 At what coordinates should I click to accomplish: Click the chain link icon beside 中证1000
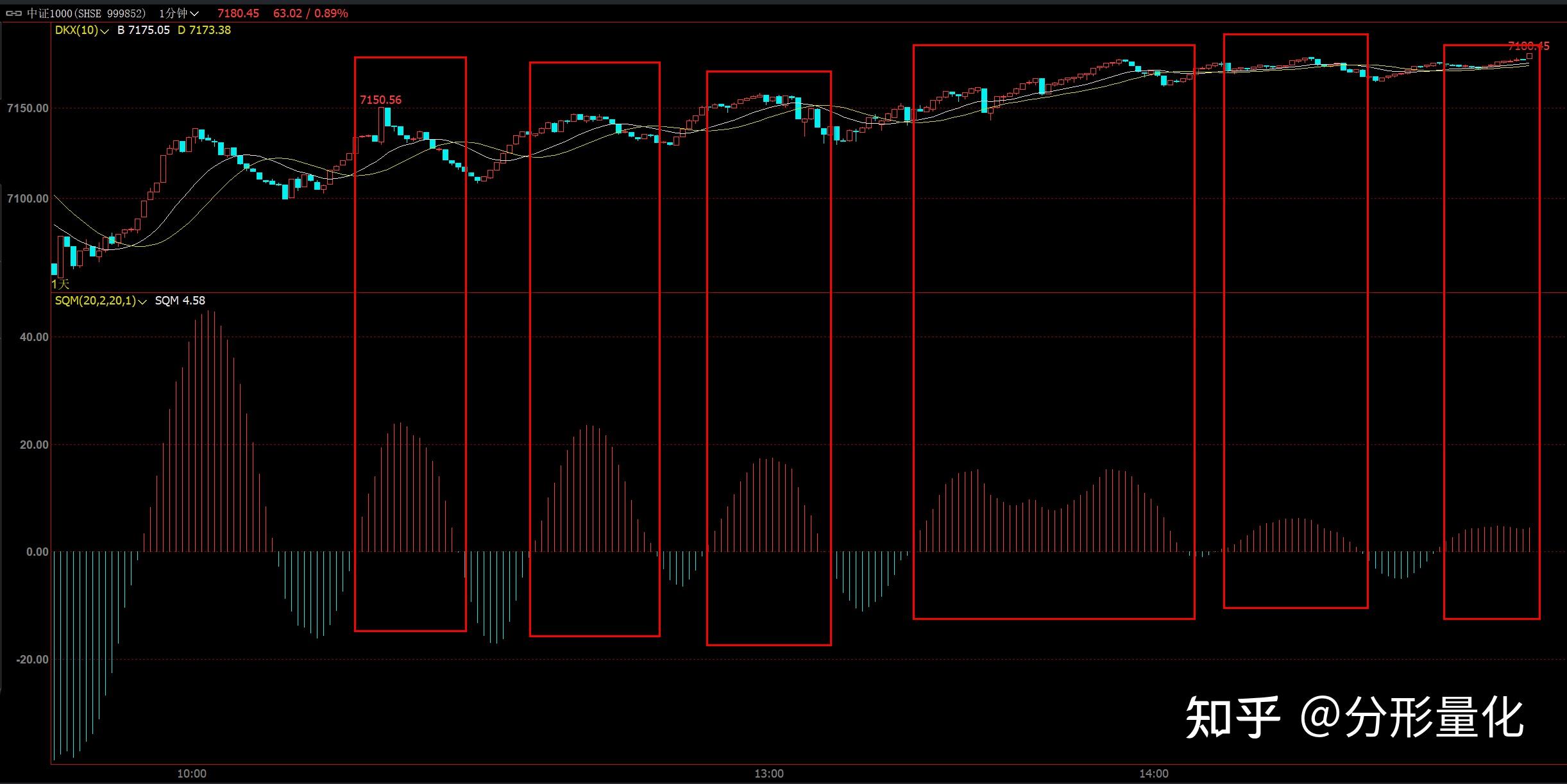[13, 13]
